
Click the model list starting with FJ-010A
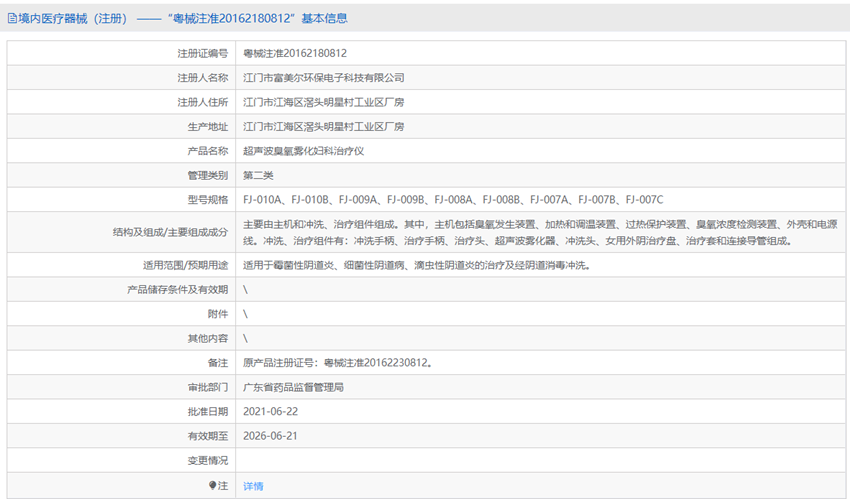[x=453, y=199]
